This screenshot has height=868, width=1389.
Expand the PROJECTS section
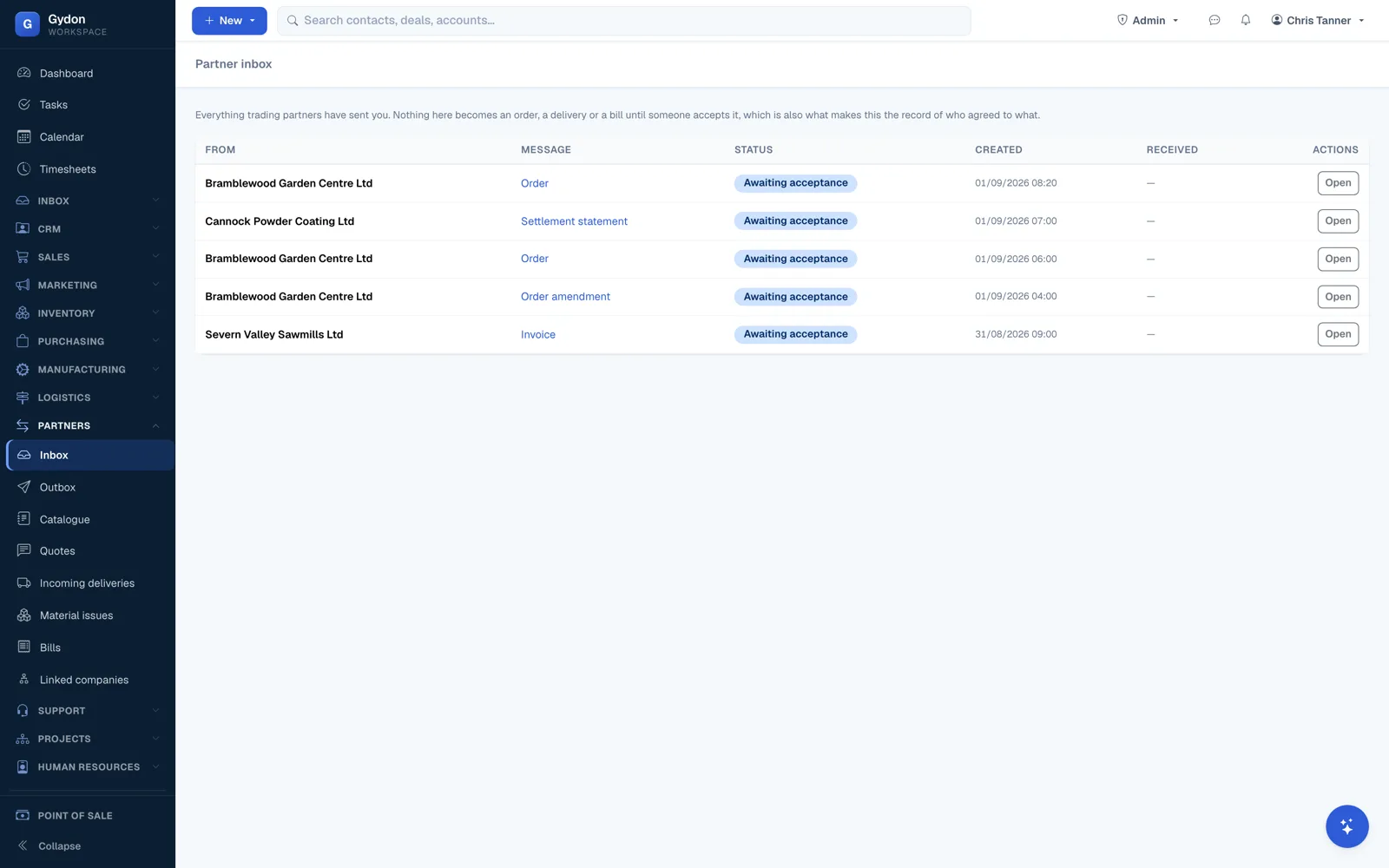88,739
